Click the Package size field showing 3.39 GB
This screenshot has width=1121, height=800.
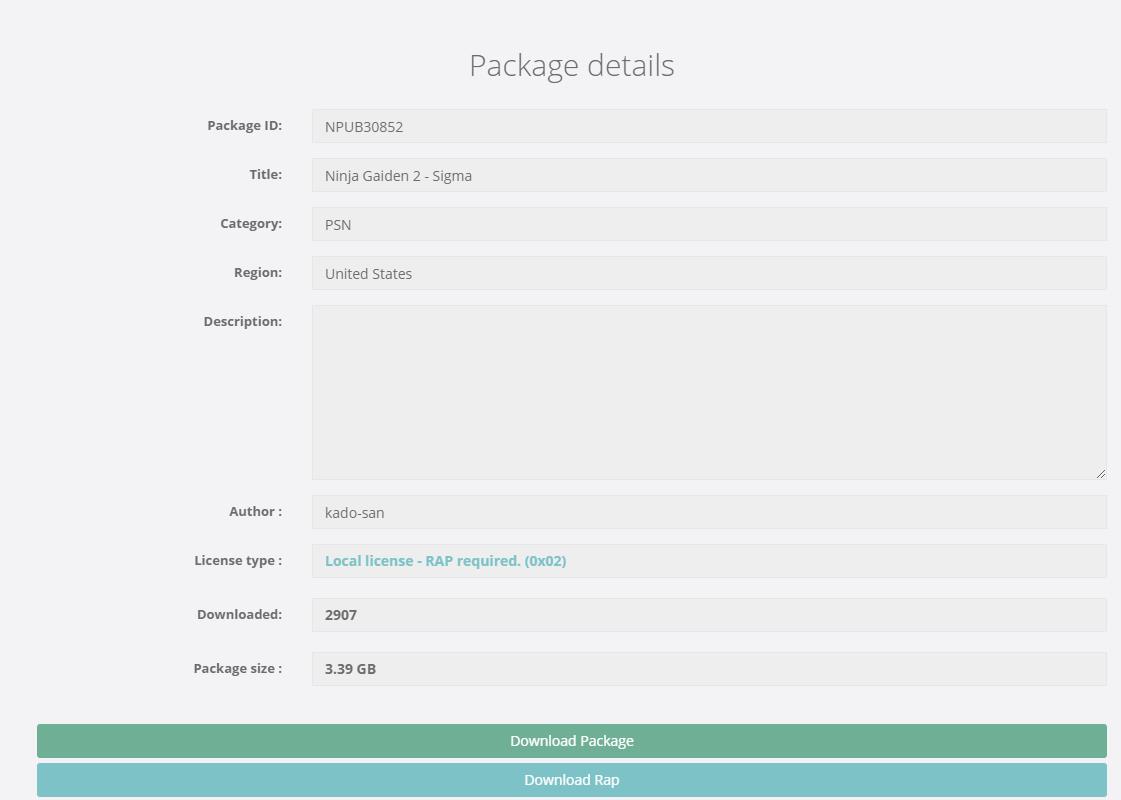pyautogui.click(x=708, y=669)
